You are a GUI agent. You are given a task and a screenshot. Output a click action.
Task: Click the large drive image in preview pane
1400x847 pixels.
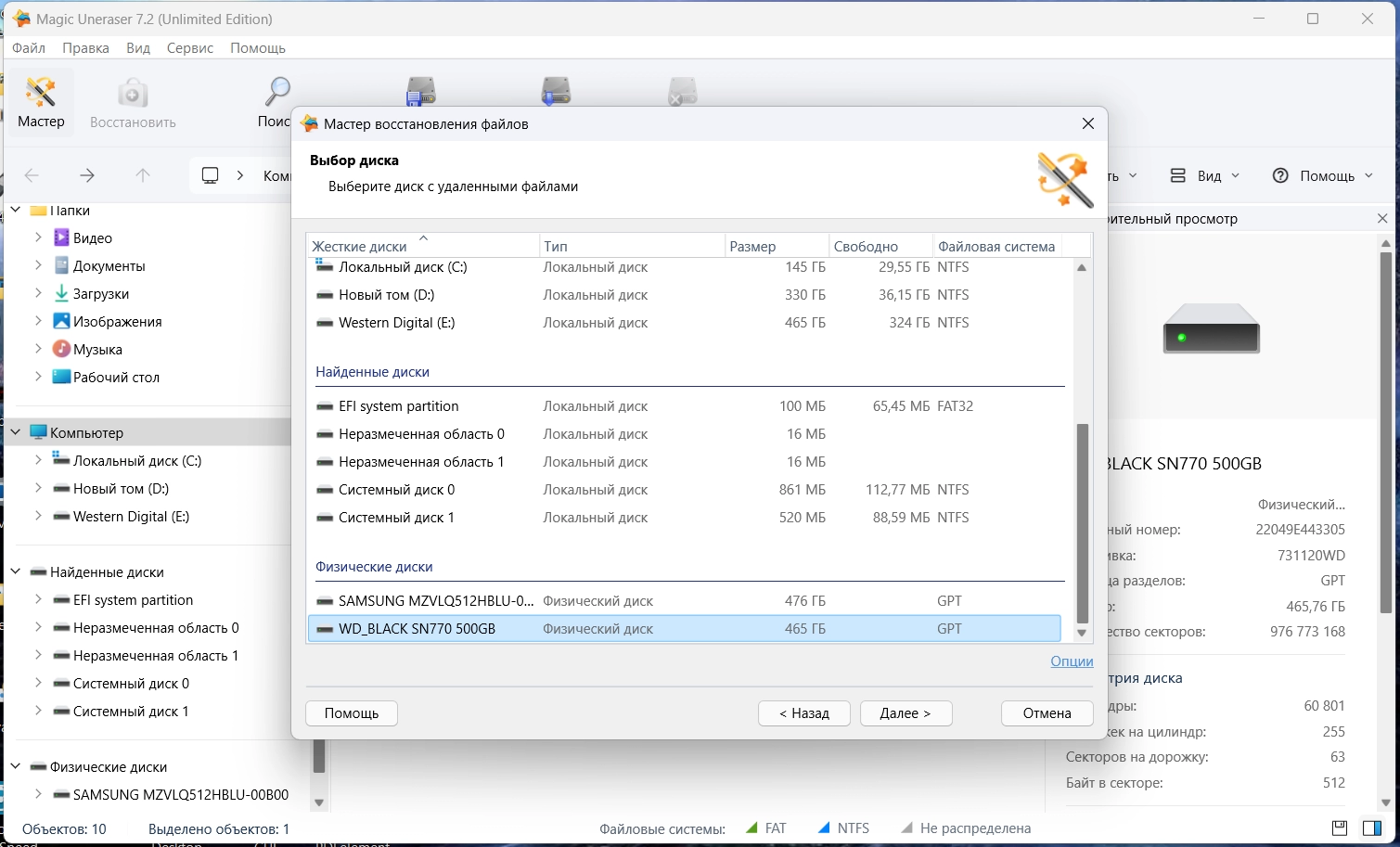1212,328
